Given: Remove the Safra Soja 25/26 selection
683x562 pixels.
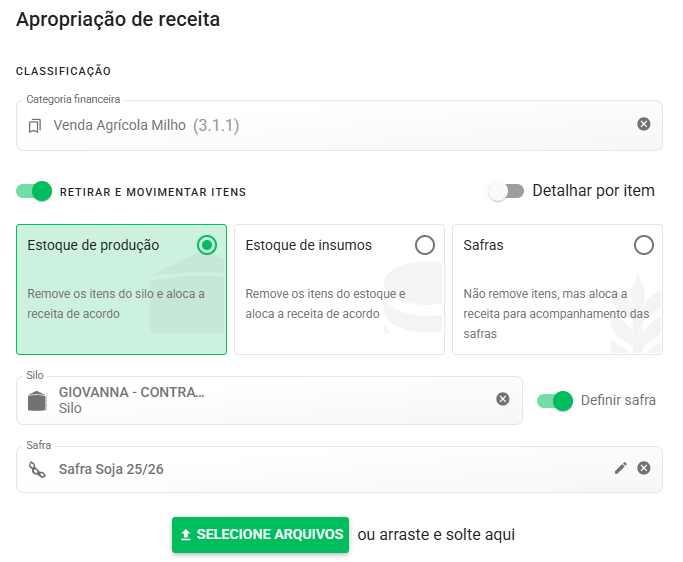Looking at the screenshot, I should tap(643, 468).
